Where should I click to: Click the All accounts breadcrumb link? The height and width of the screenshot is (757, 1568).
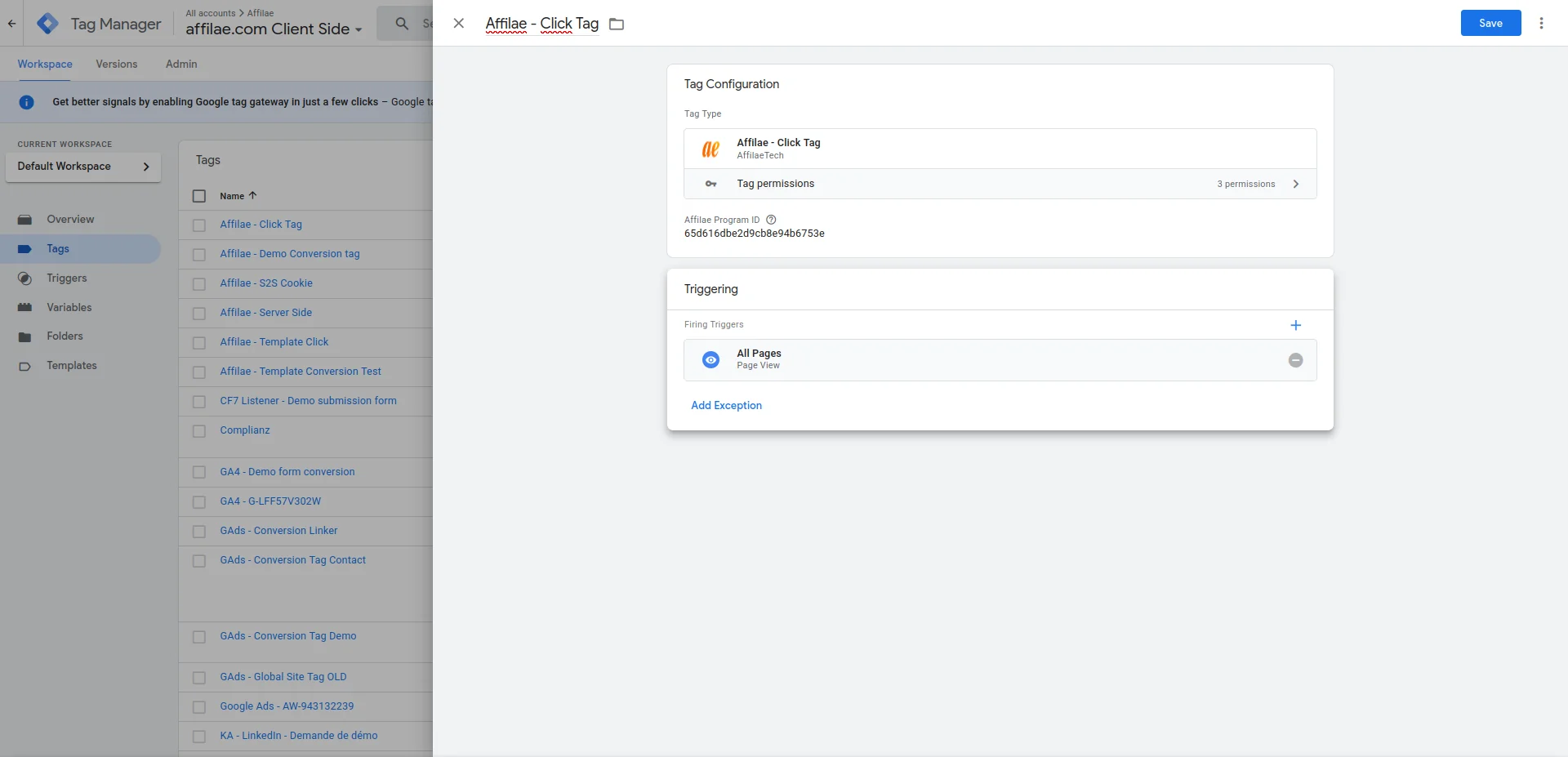pos(210,13)
